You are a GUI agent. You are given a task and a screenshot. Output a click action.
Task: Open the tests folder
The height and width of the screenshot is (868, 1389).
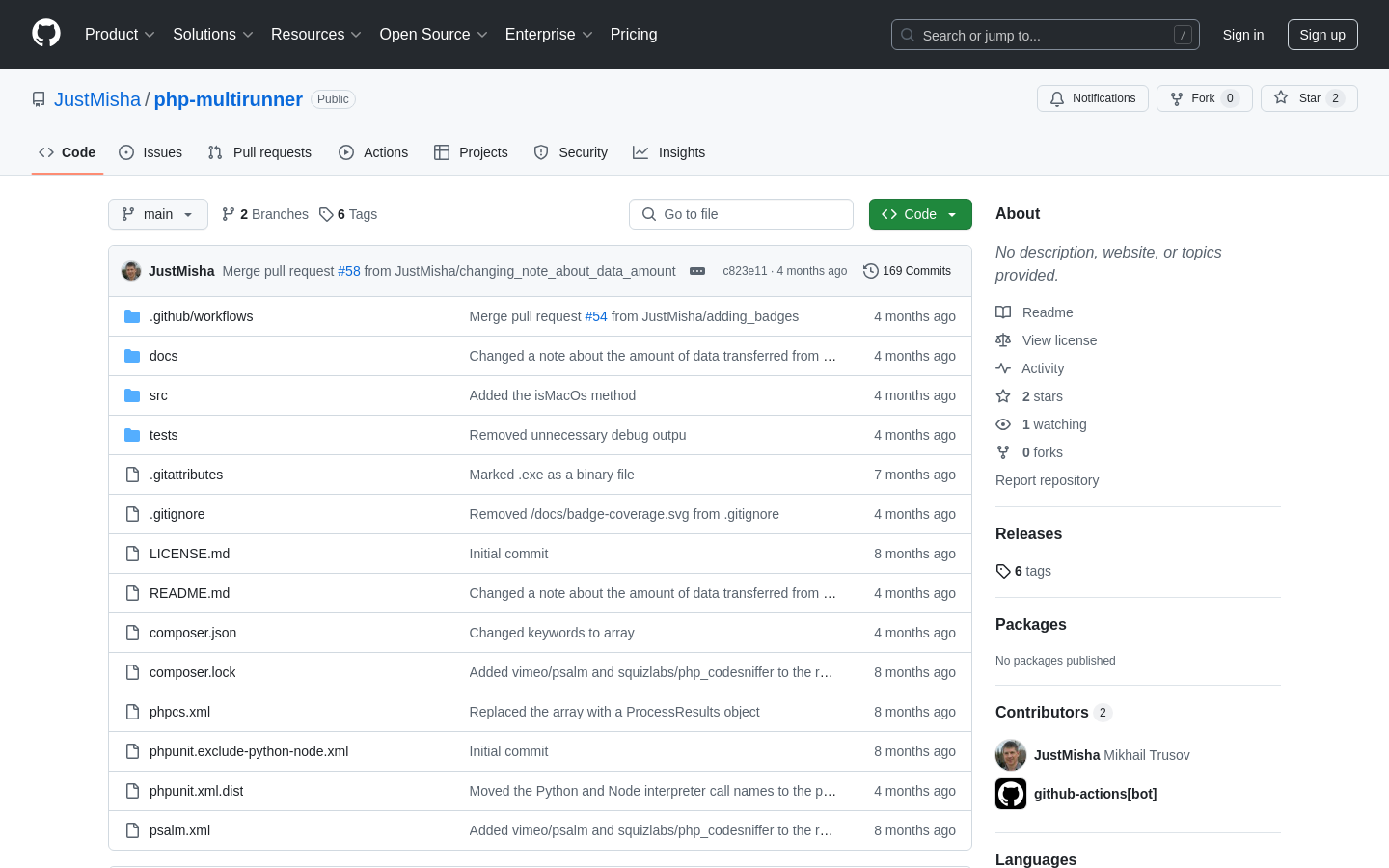click(163, 435)
